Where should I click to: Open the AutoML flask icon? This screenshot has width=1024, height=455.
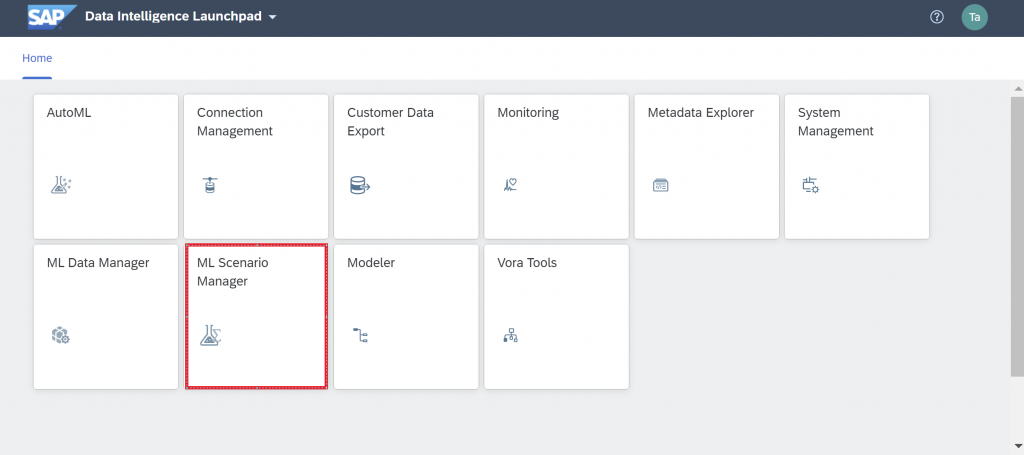click(61, 185)
